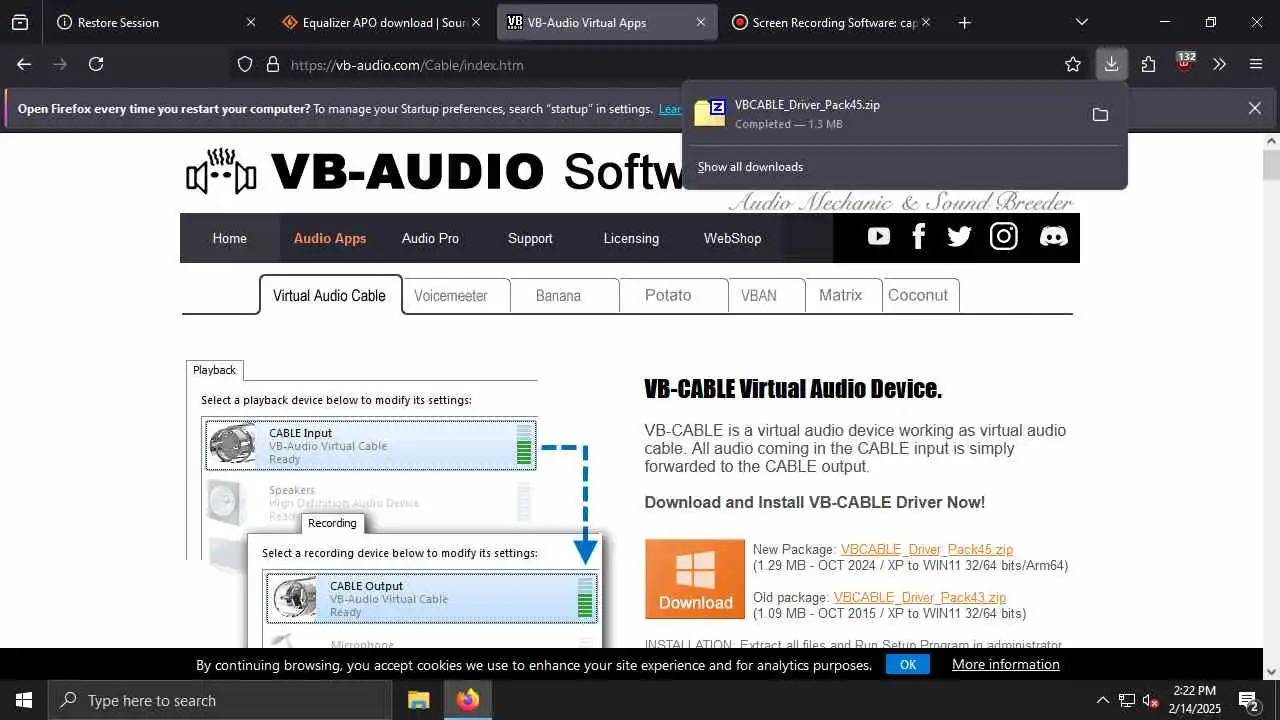Open VB-Audio Twitter icon

tap(959, 237)
